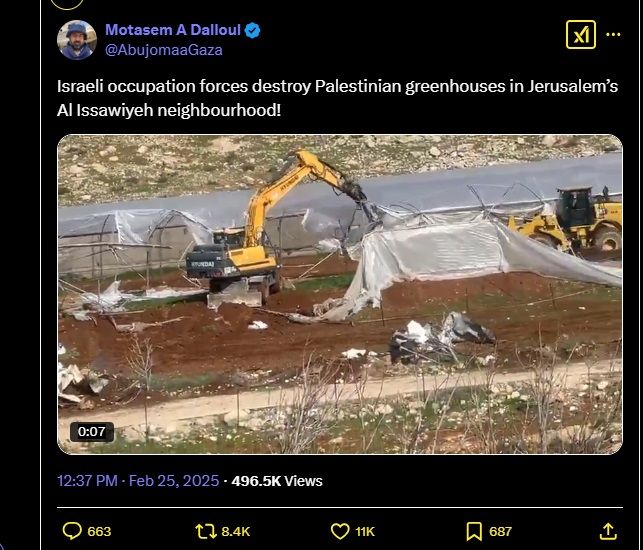Like the post with the heart icon
The image size is (643, 550).
coord(340,531)
